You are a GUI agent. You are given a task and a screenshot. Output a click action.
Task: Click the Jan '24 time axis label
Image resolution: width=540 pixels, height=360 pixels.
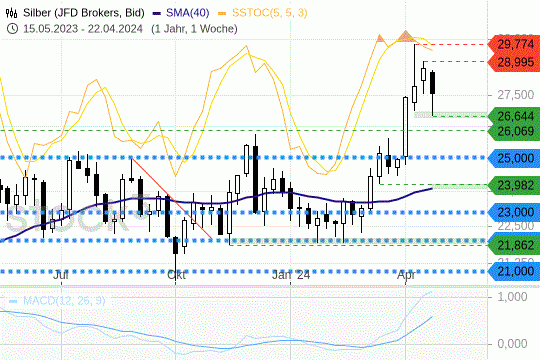click(291, 275)
